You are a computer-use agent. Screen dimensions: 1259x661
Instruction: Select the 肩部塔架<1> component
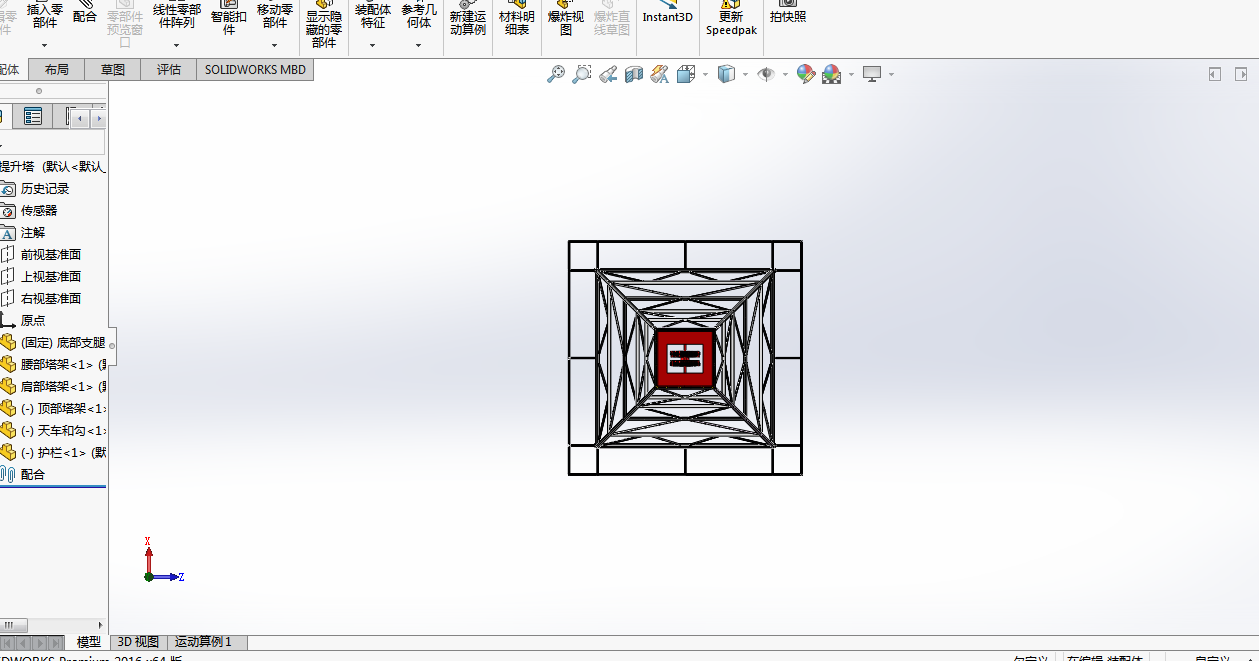pyautogui.click(x=53, y=387)
